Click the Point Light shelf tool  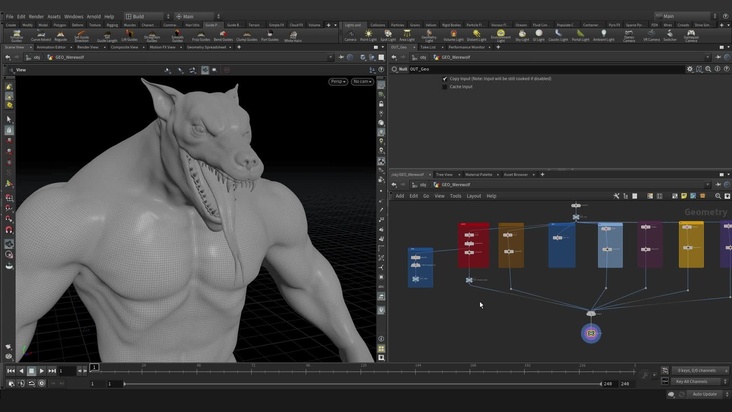pos(368,35)
